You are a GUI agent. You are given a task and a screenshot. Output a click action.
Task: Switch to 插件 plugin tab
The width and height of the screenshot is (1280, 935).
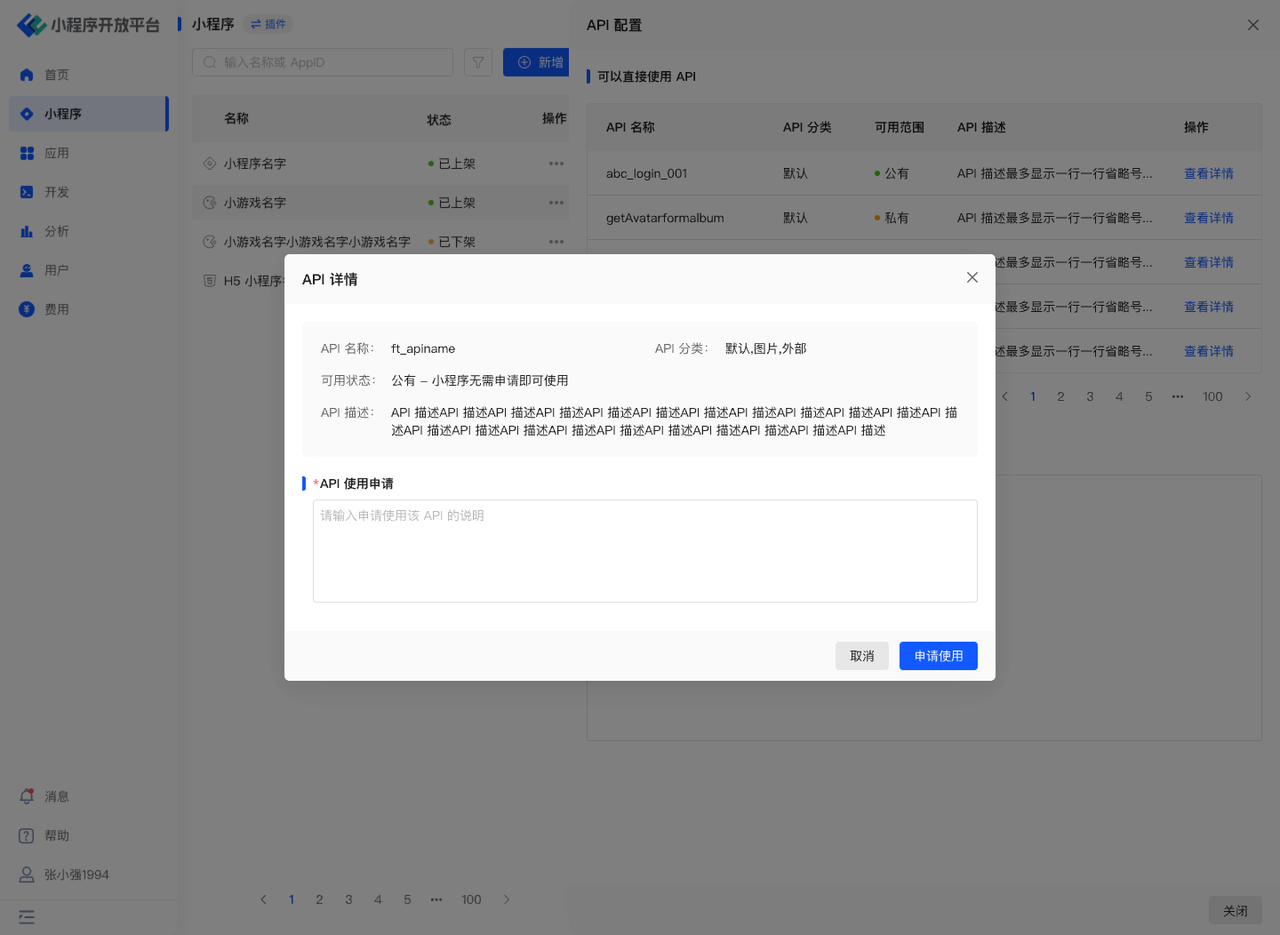[268, 24]
